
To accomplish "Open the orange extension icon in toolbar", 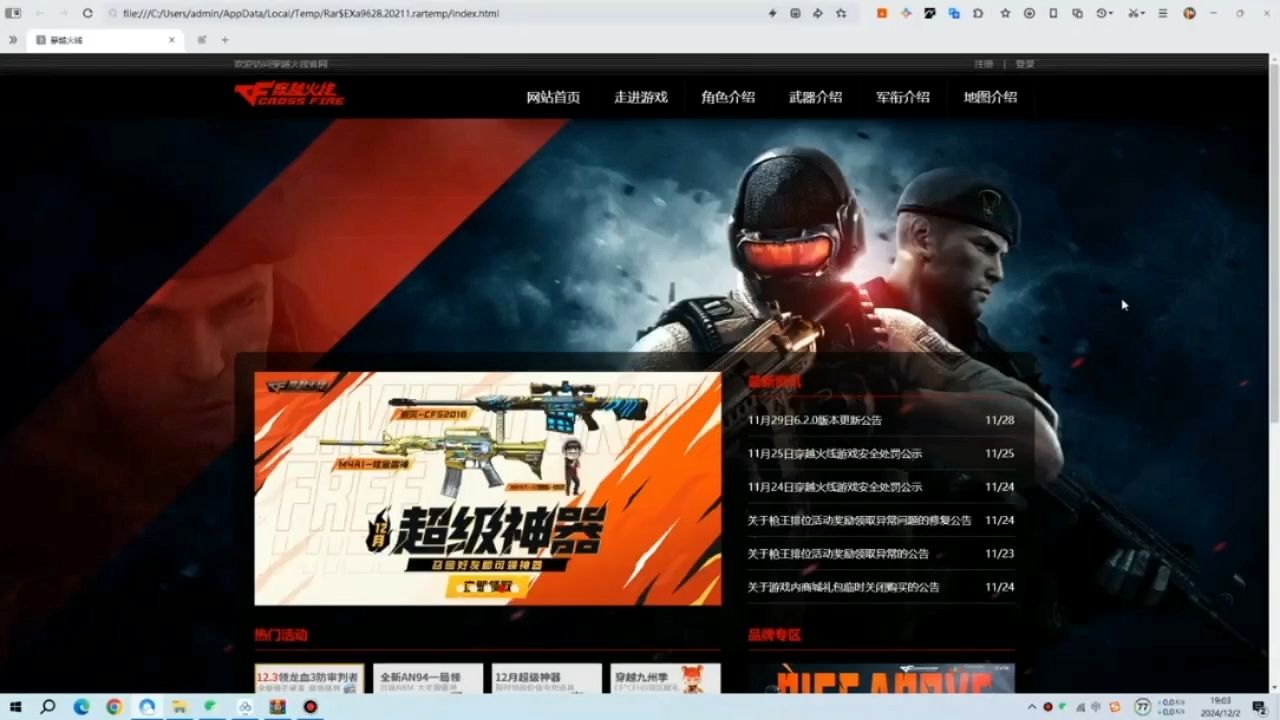I will (881, 13).
